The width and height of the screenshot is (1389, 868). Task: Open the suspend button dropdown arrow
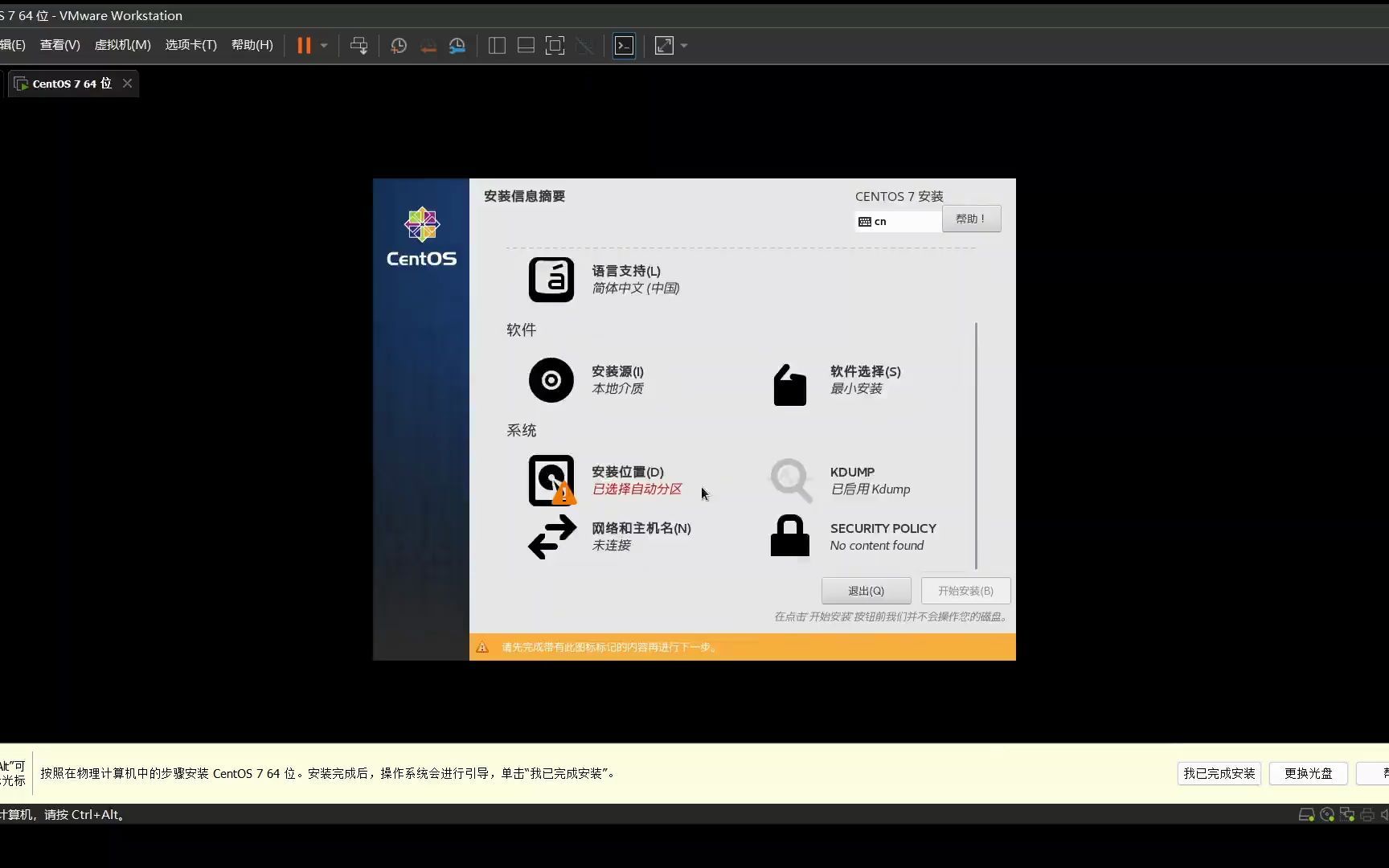click(x=325, y=46)
